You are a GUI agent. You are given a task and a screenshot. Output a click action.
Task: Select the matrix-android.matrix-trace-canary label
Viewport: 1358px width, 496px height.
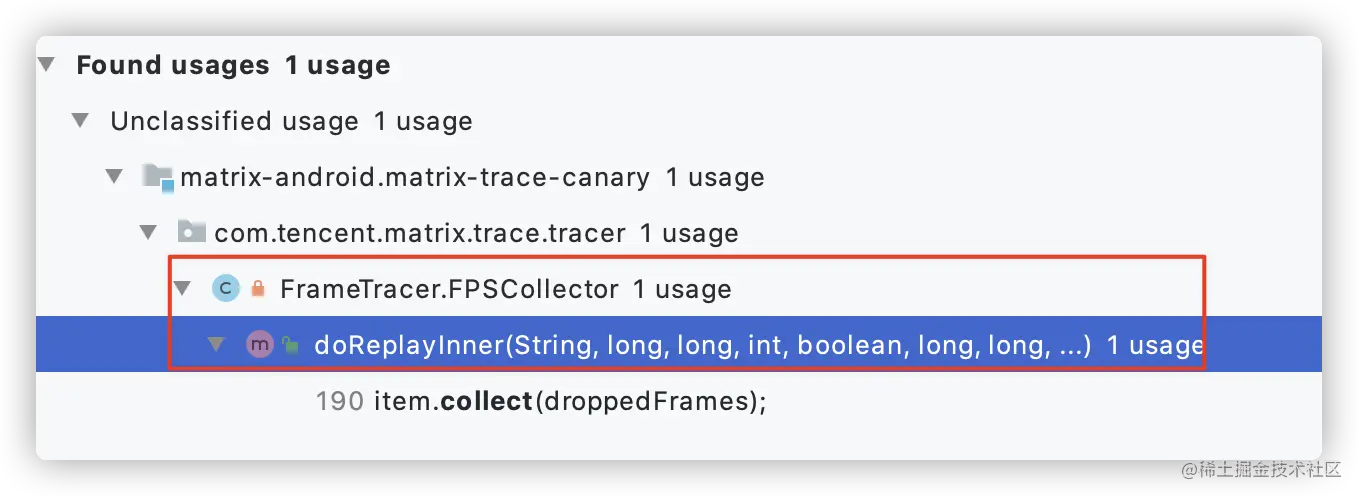[x=415, y=178]
